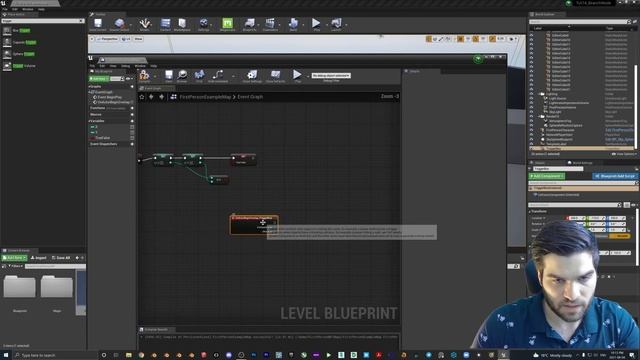Collapse the Lighting folder in outliner
Viewport: 640px width, 360px height.
pyautogui.click(x=538, y=94)
